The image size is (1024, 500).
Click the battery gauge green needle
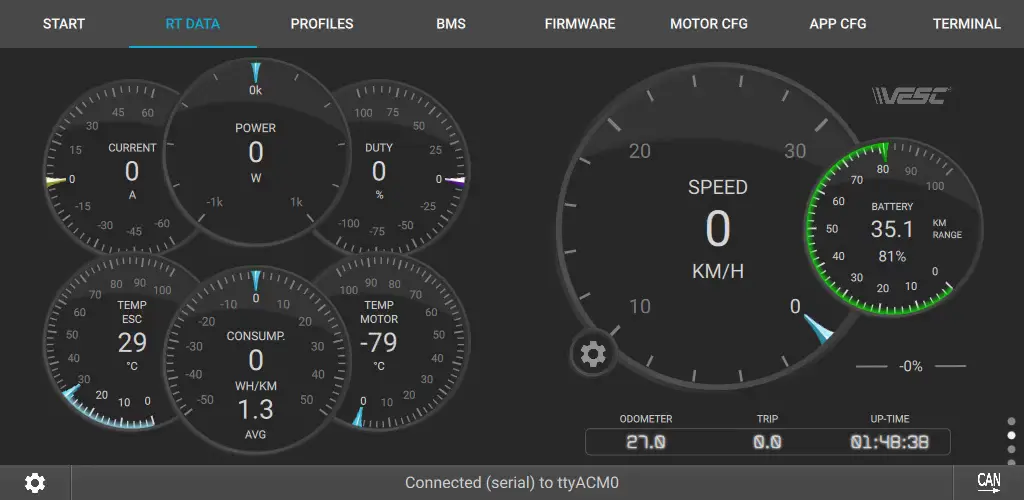click(885, 152)
